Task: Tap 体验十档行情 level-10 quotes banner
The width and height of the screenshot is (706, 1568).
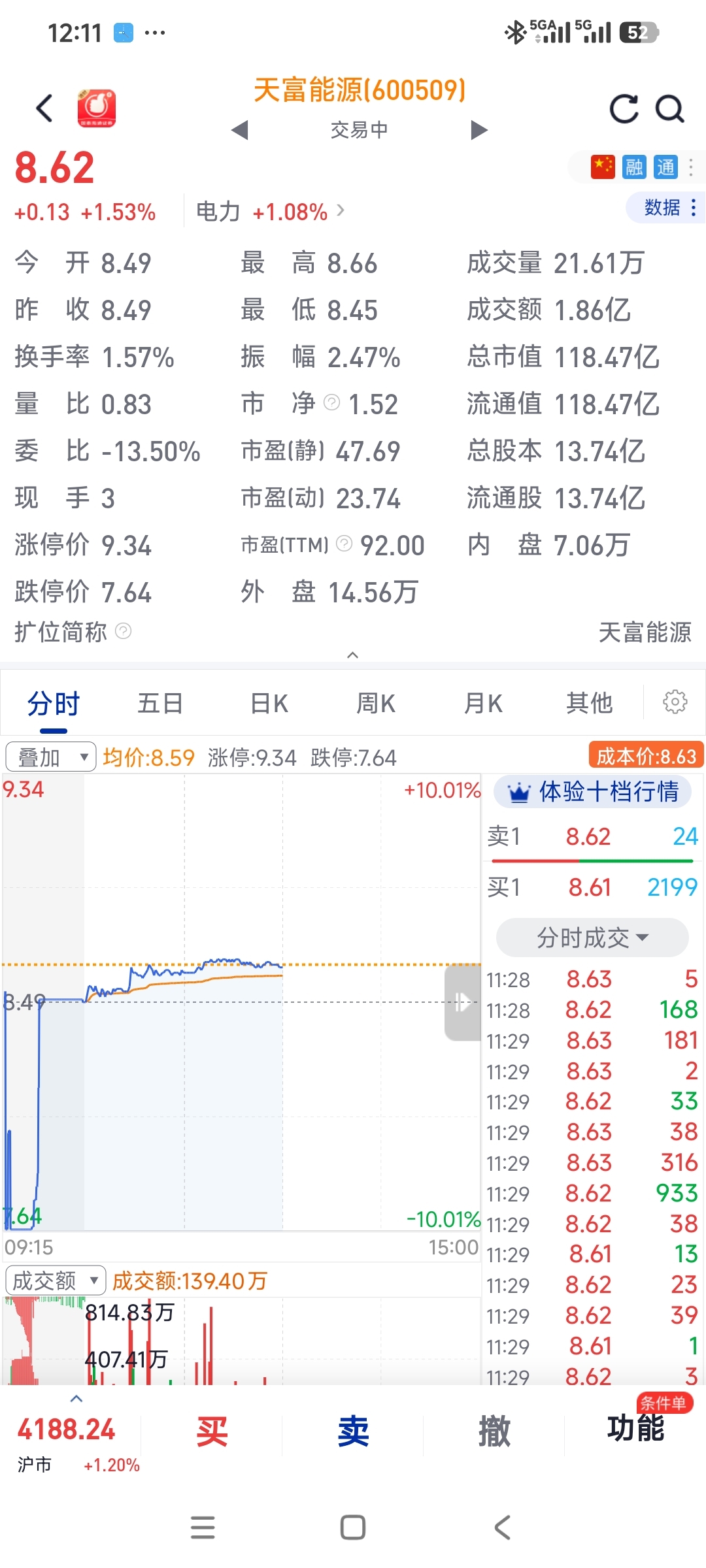Action: [594, 792]
